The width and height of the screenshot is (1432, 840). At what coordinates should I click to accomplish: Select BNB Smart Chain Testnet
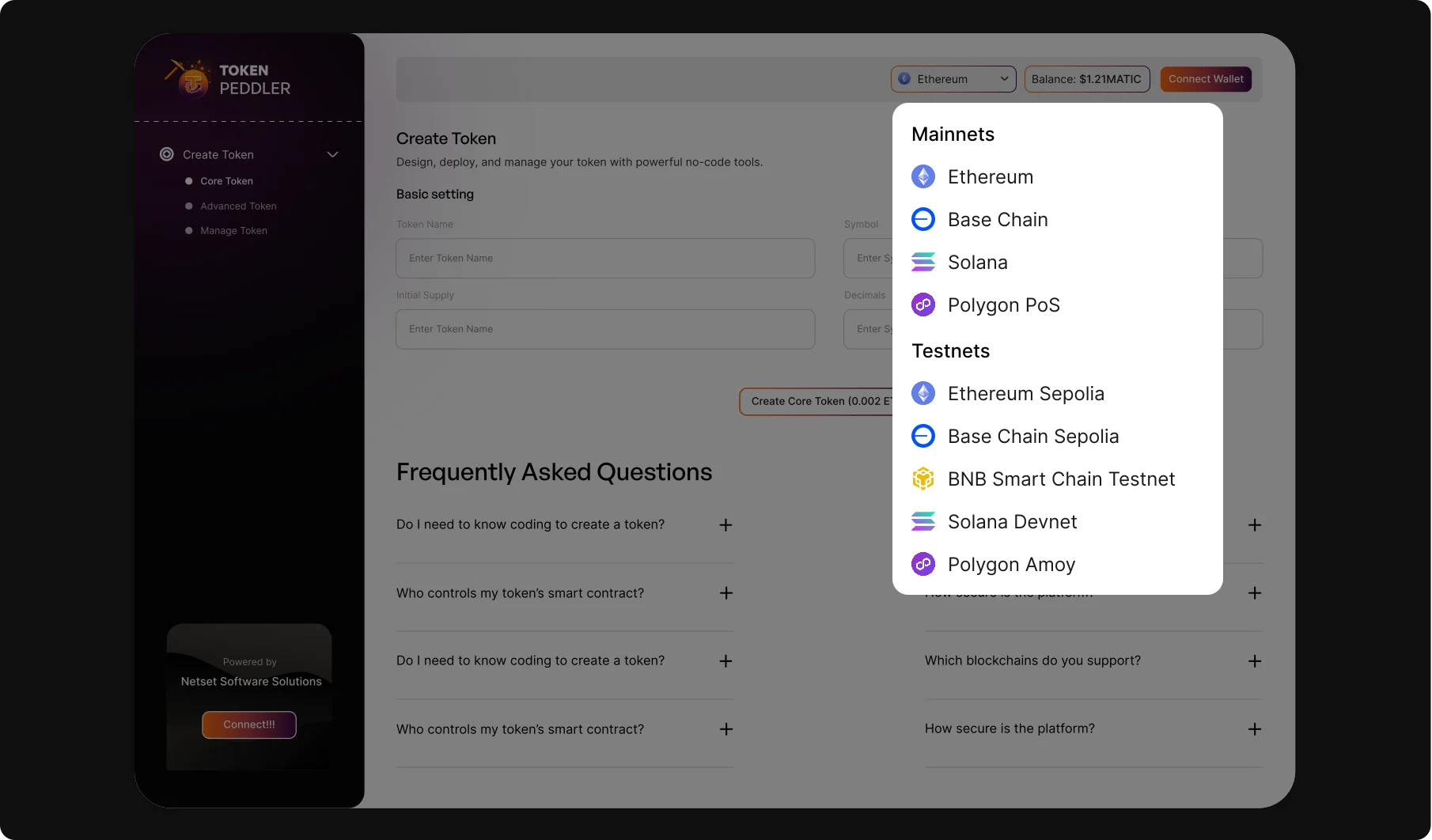tap(1058, 479)
